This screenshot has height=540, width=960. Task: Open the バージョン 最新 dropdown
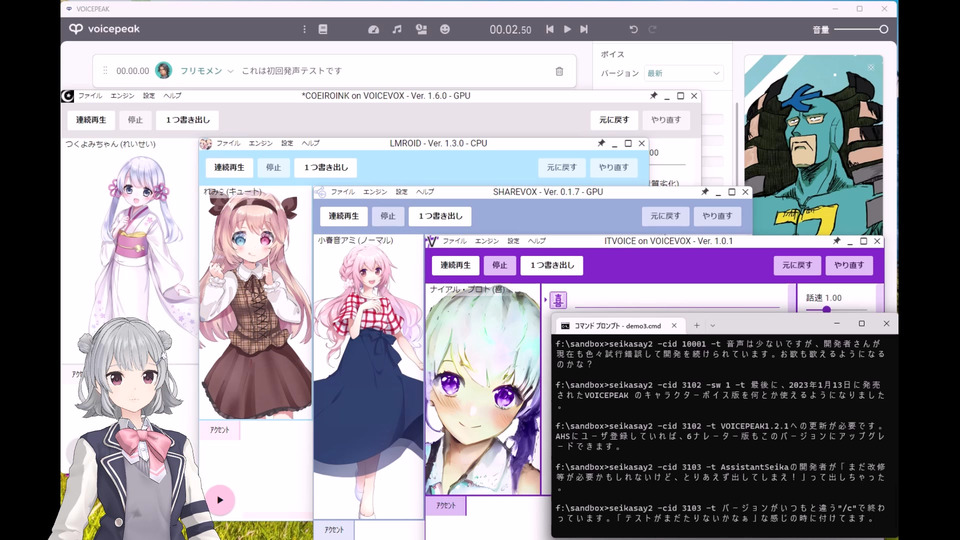tap(683, 73)
